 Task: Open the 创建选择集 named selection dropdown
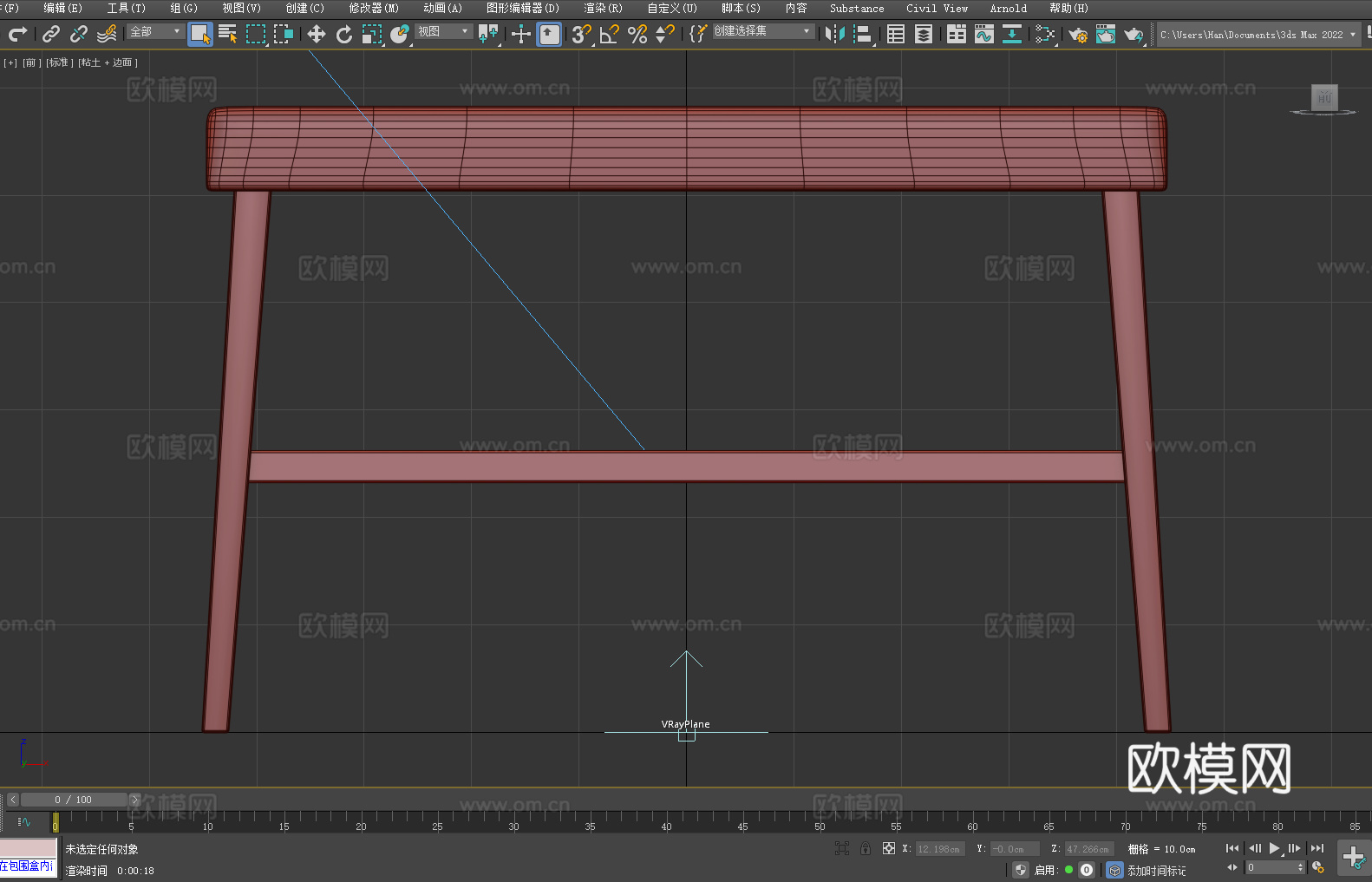pyautogui.click(x=763, y=31)
